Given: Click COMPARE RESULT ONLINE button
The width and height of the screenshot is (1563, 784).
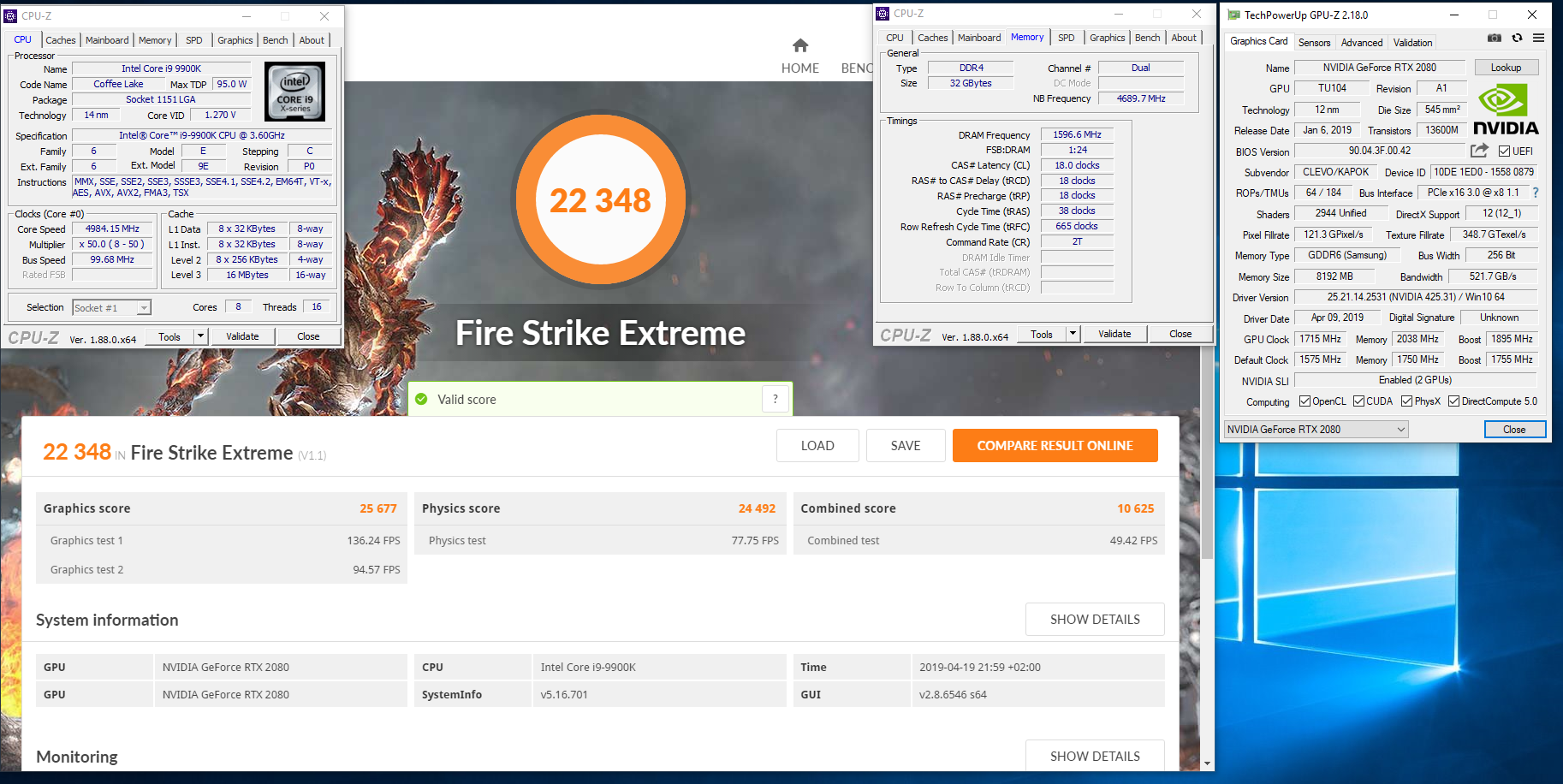Looking at the screenshot, I should point(1055,446).
